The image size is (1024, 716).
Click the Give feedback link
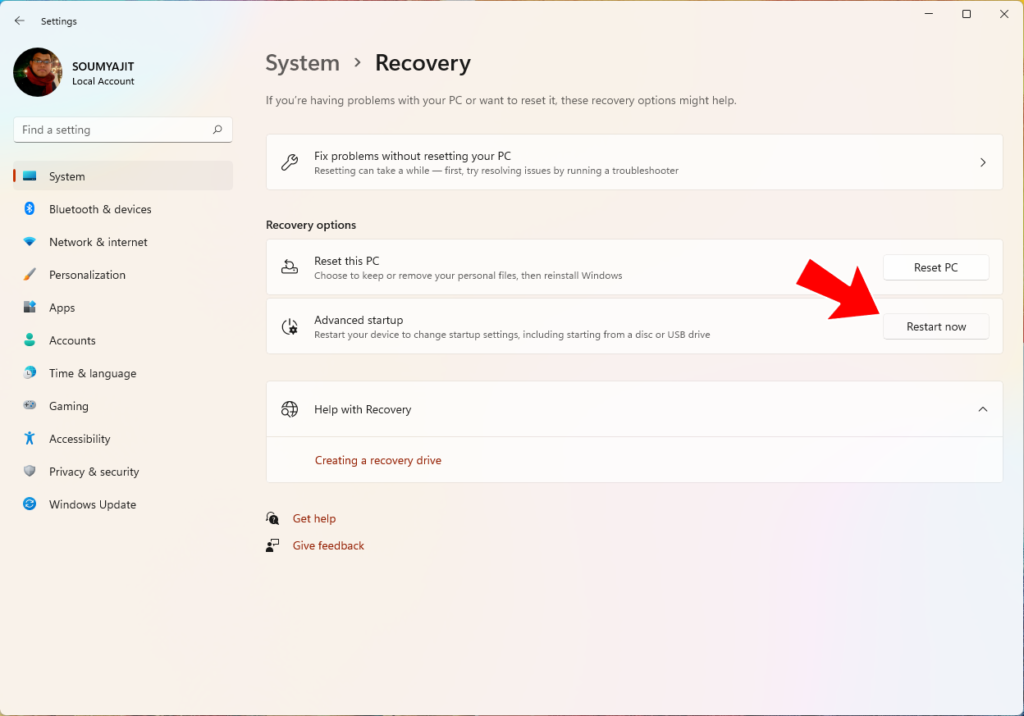pyautogui.click(x=328, y=545)
